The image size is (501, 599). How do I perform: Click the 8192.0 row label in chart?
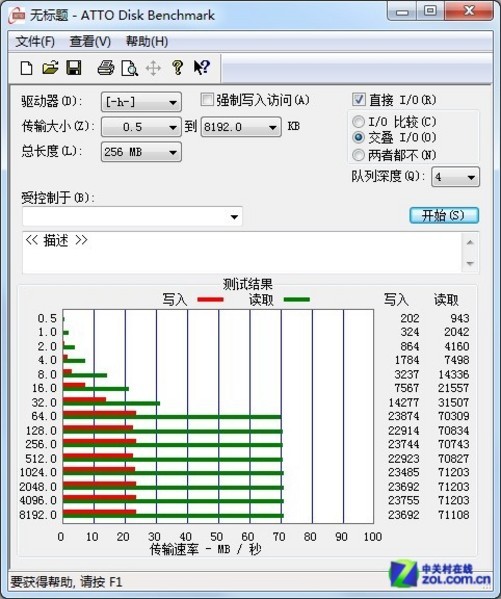pyautogui.click(x=38, y=515)
